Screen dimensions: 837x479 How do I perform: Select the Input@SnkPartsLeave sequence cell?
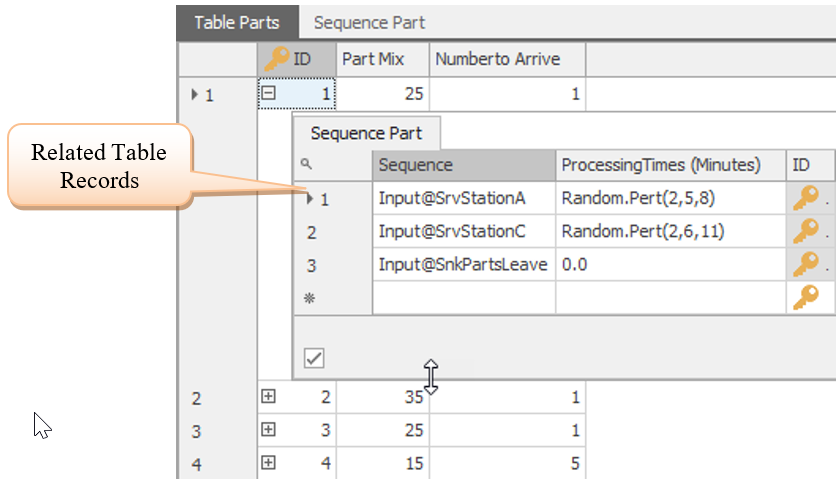[x=464, y=264]
